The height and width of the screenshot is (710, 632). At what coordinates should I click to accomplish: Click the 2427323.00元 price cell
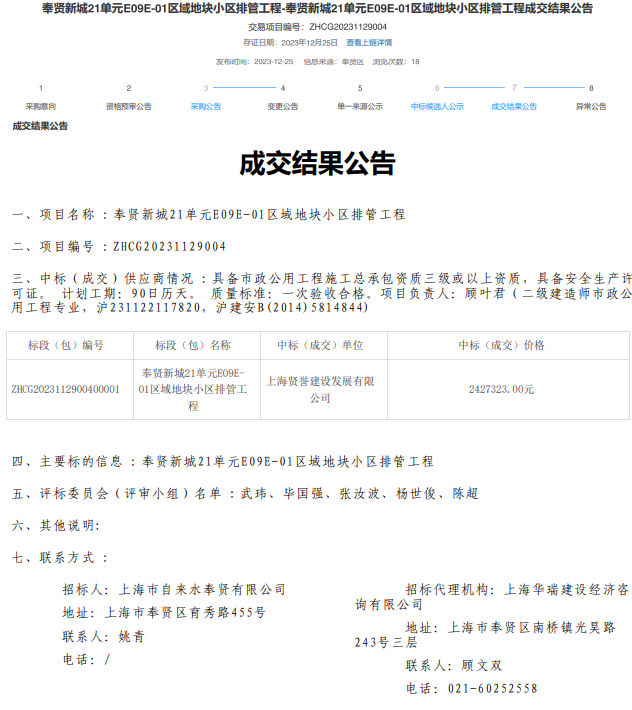(501, 389)
